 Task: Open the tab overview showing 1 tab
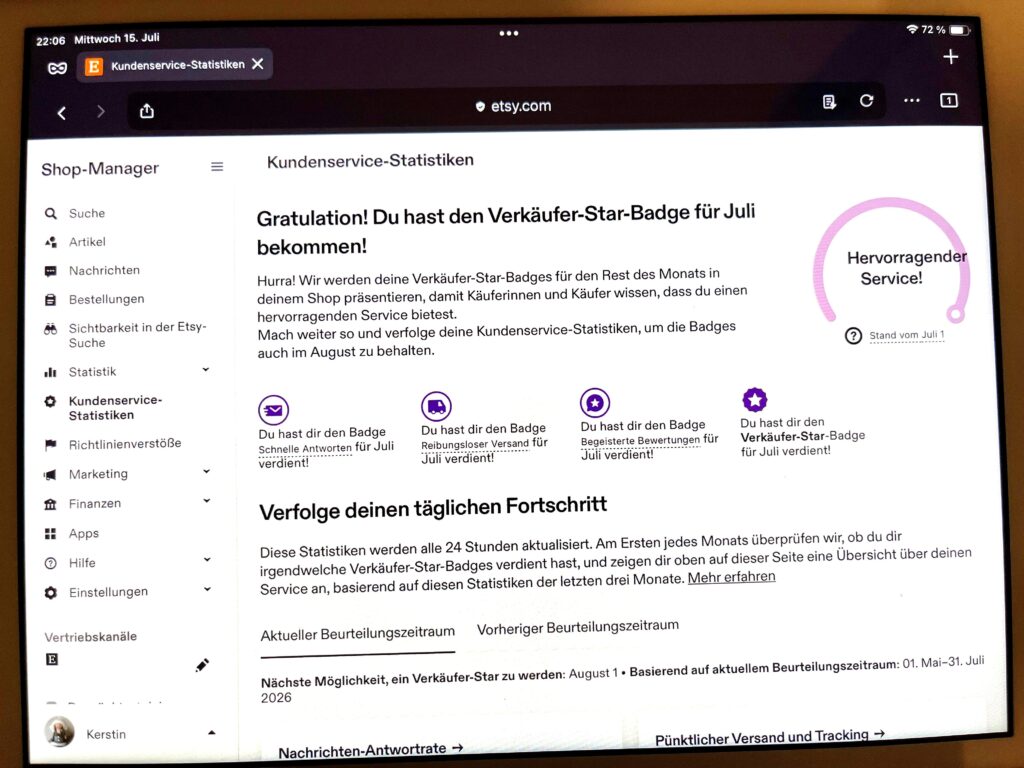949,101
